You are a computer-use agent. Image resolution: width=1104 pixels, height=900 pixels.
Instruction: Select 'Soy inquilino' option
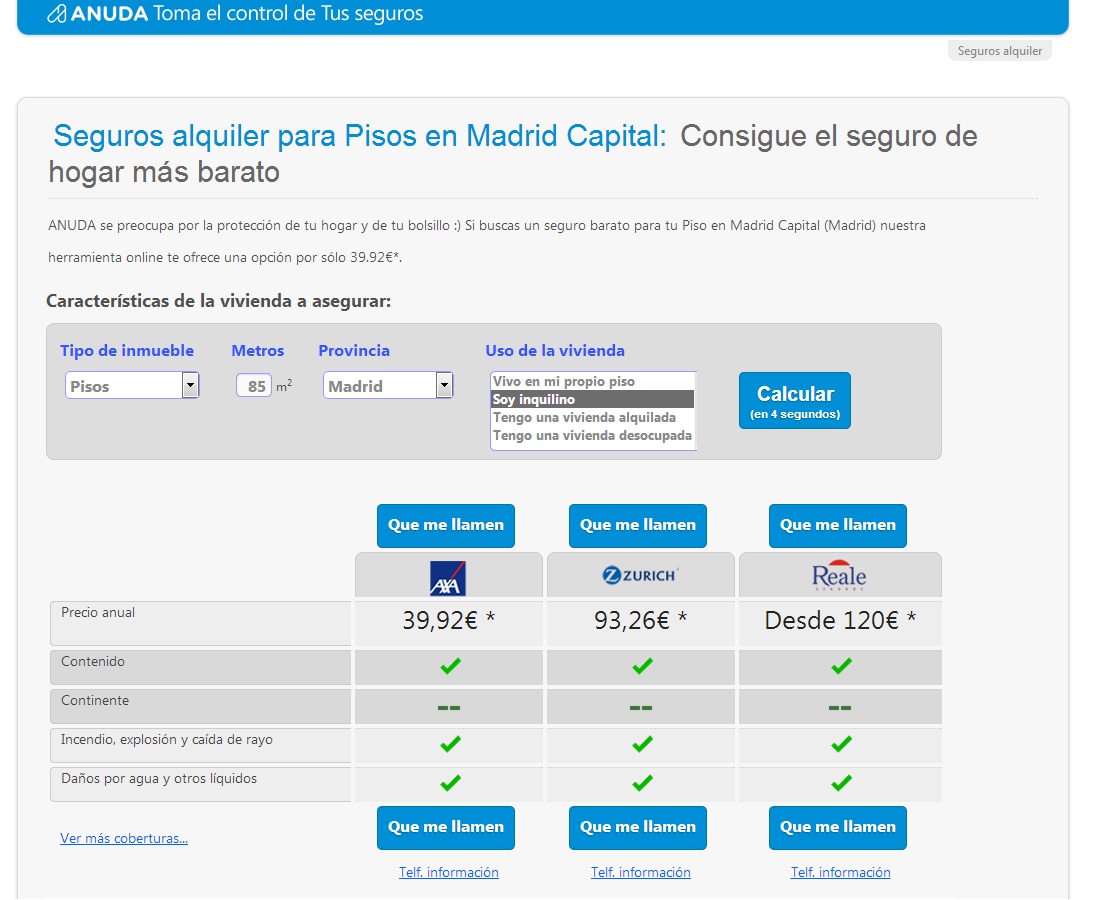[592, 399]
